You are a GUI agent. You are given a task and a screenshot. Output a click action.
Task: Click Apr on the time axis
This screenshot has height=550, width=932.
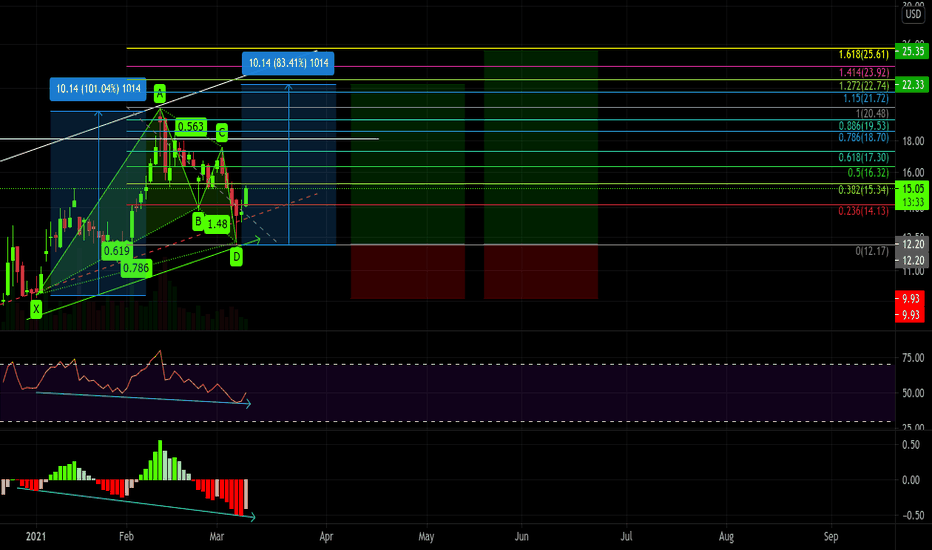coord(326,536)
